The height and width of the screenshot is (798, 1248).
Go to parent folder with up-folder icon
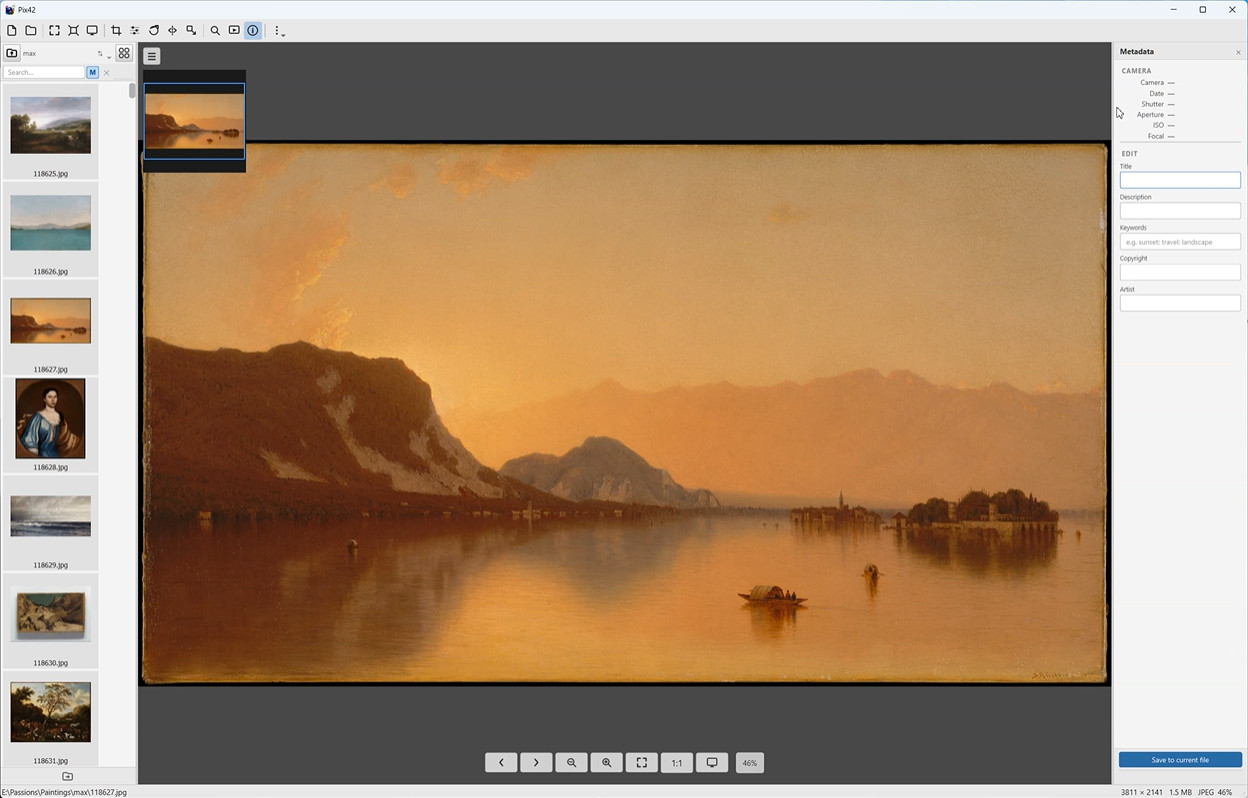coord(12,53)
